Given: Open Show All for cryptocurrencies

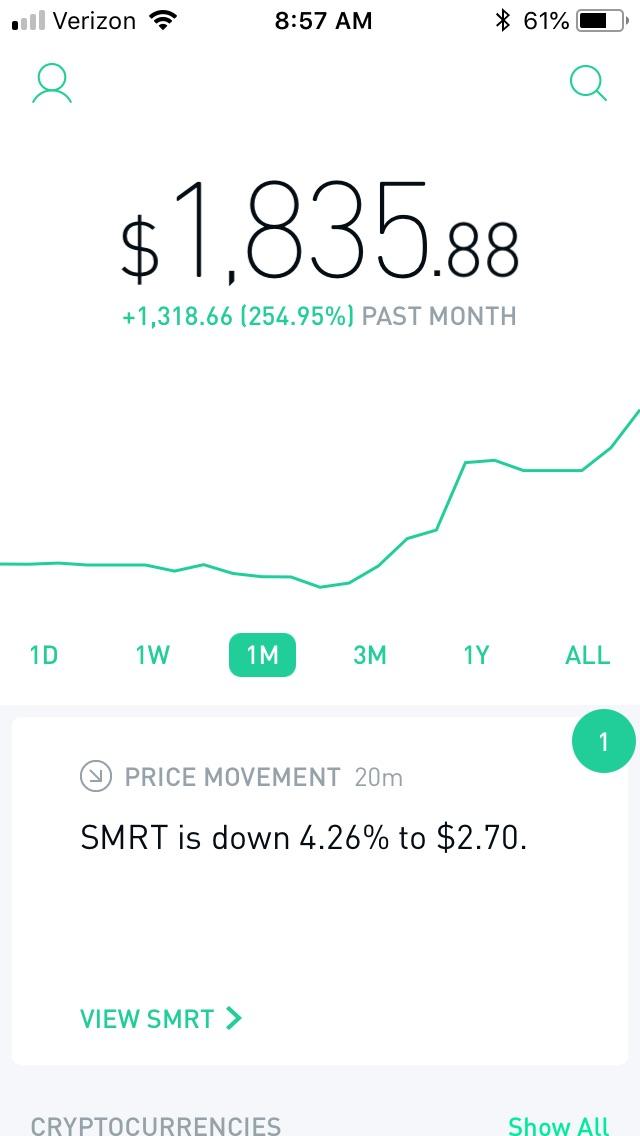Looking at the screenshot, I should point(557,1125).
